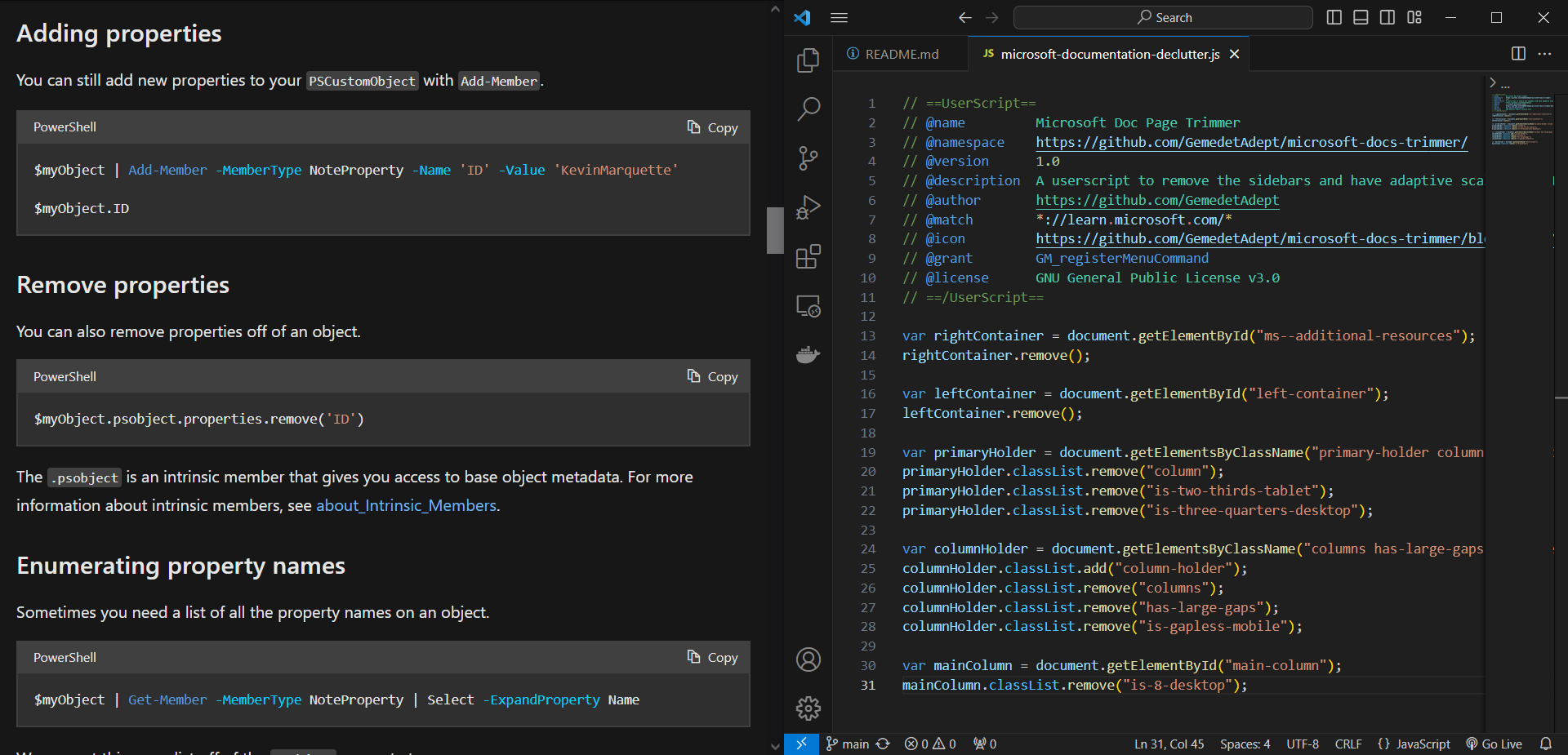The image size is (1568, 755).
Task: Click the ports forwarded status item
Action: 985,744
